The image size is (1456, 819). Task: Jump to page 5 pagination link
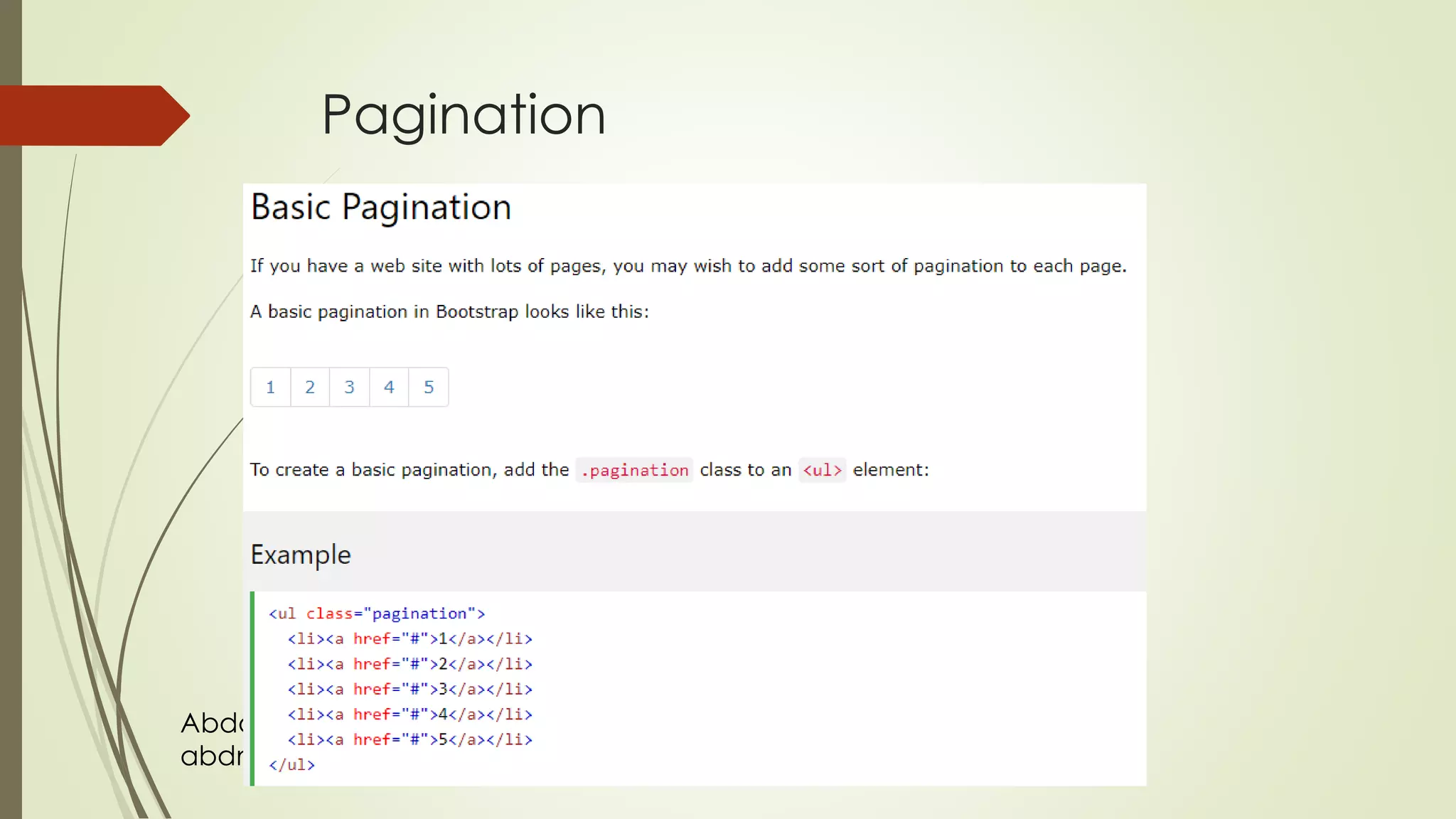[429, 387]
